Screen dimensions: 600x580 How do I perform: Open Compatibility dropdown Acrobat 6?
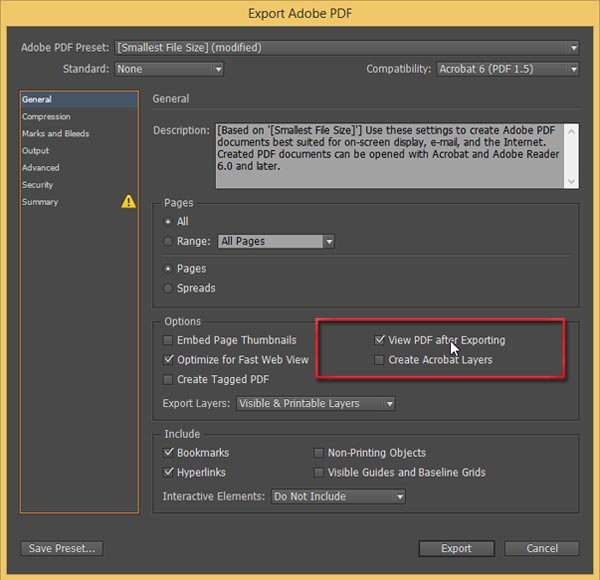pos(507,69)
